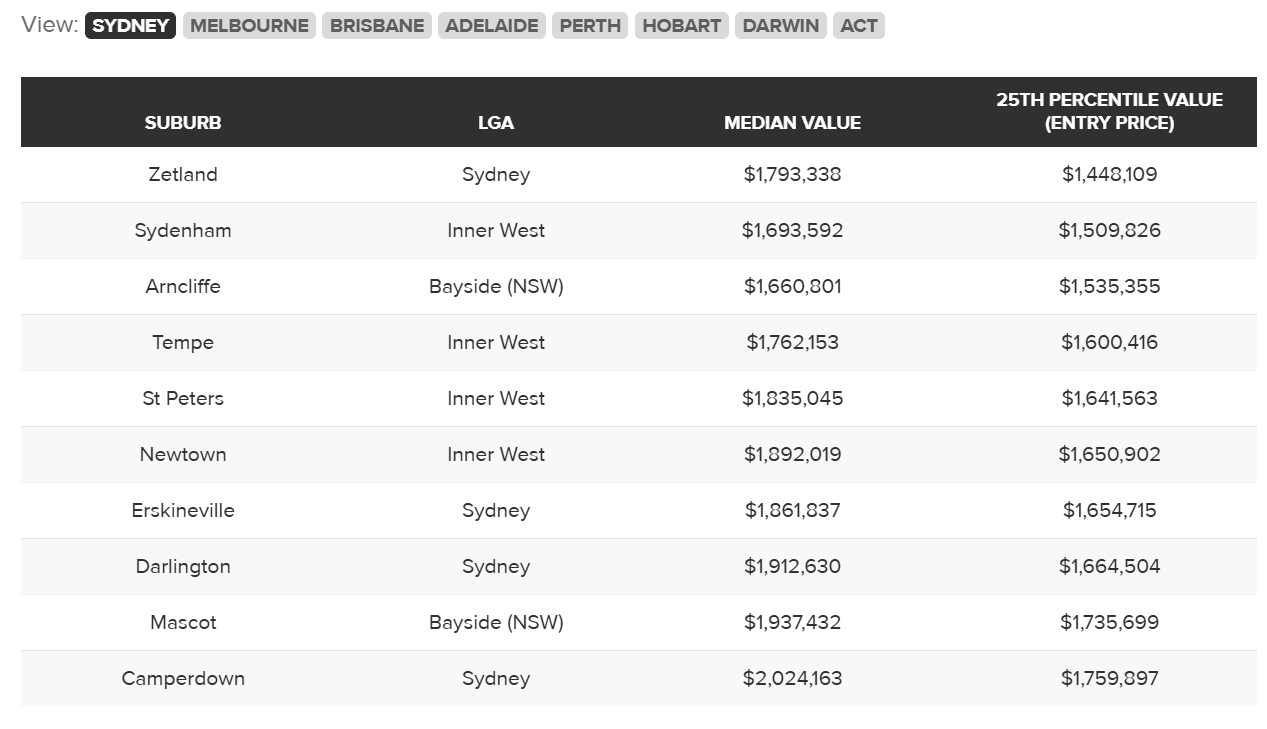Select the SYDNEY city tab

click(130, 26)
